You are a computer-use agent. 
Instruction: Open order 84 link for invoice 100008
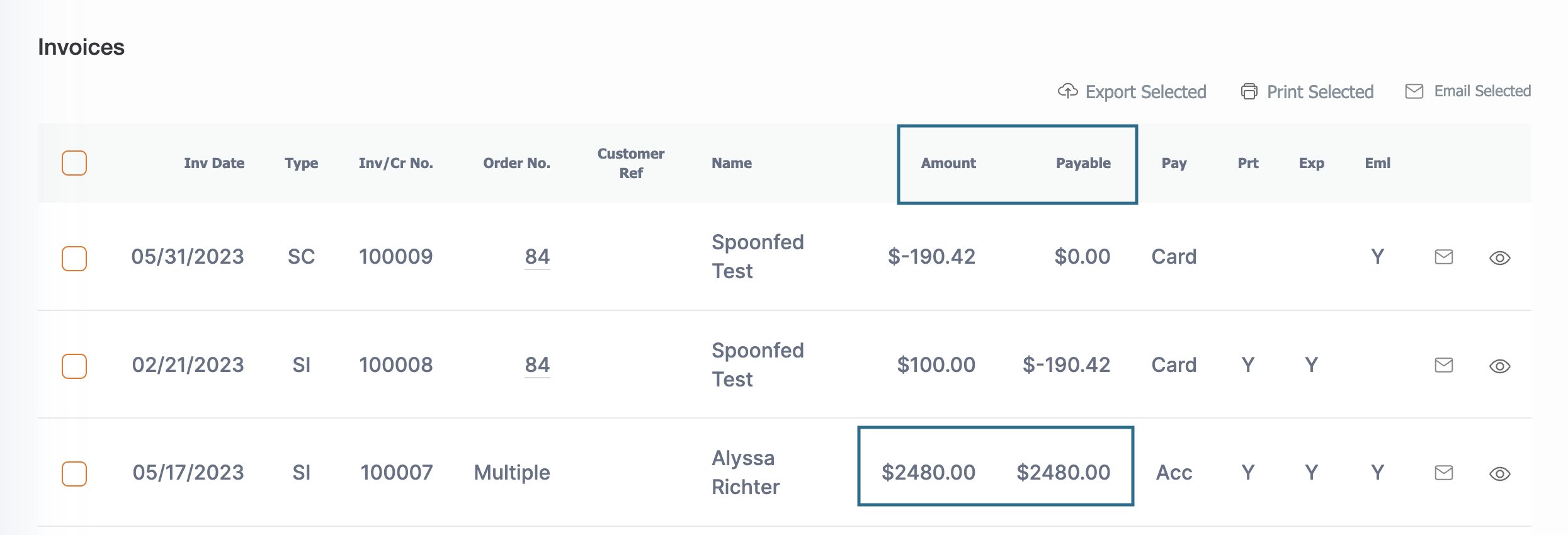pos(537,365)
